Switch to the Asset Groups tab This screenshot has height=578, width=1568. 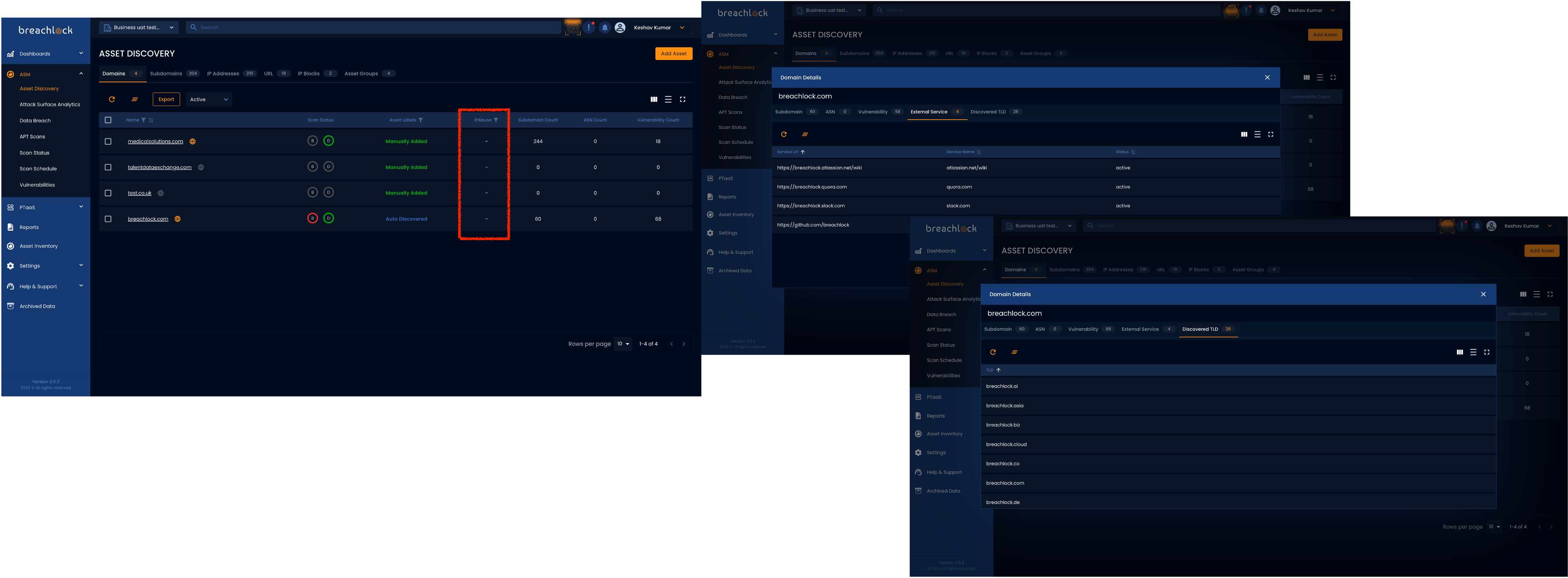[x=370, y=74]
